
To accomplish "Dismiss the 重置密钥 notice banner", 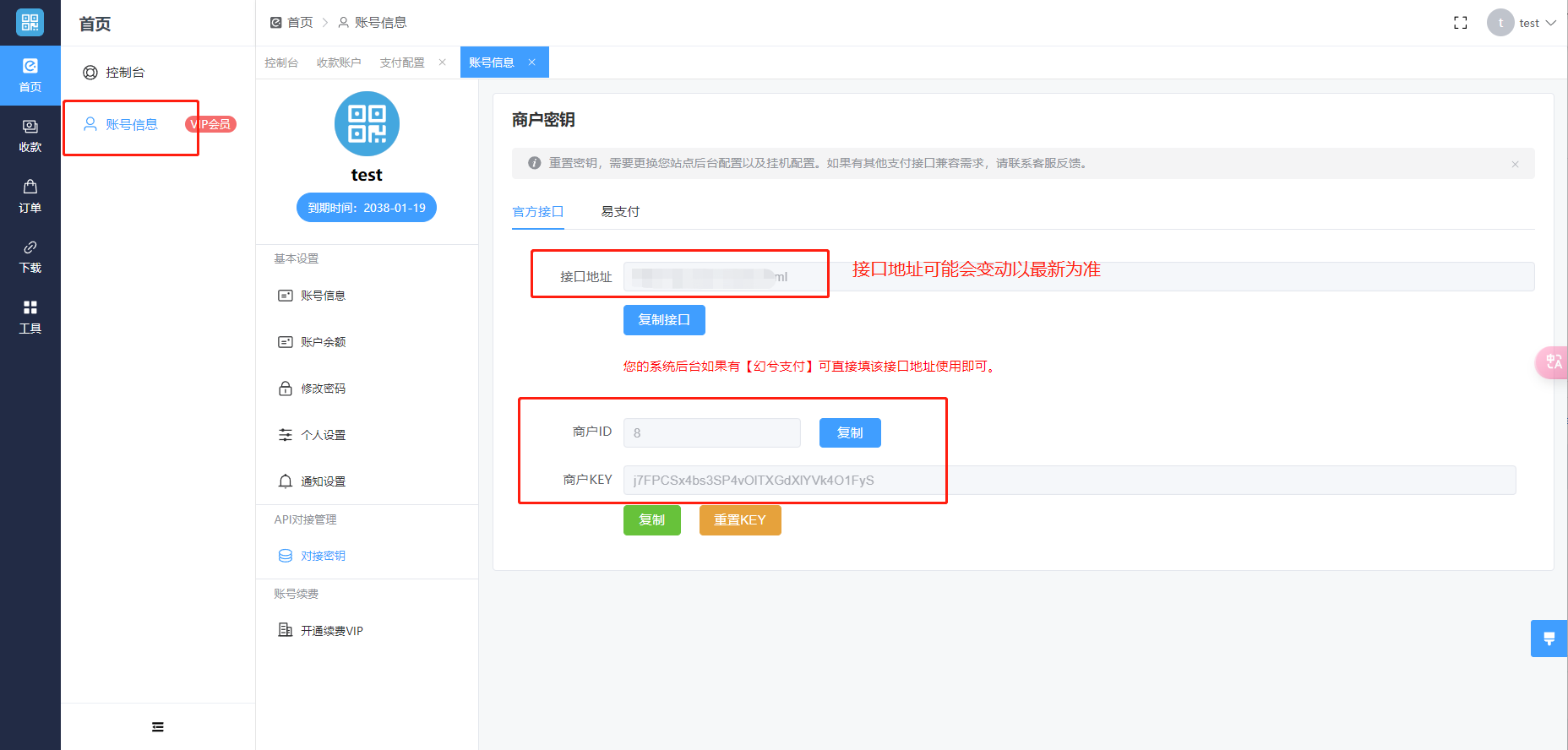I will [x=1515, y=164].
